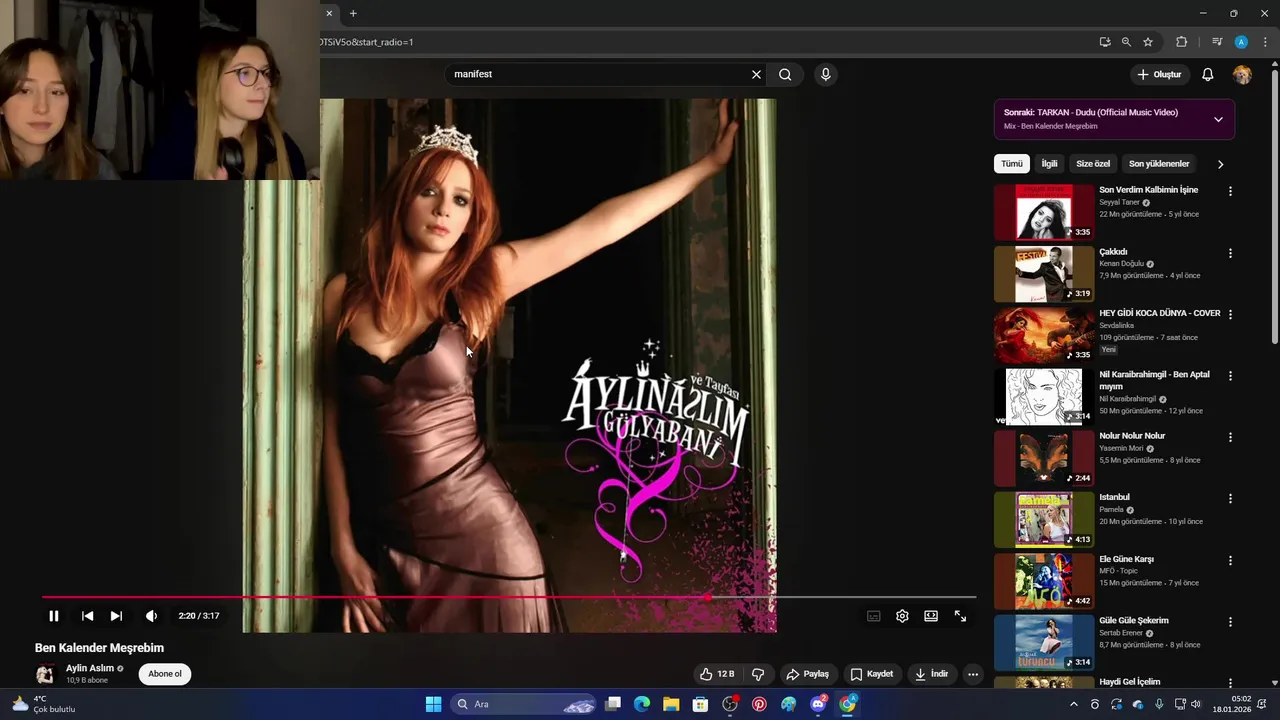
Task: Click the Haydi Gel İçelim title
Action: [1130, 682]
